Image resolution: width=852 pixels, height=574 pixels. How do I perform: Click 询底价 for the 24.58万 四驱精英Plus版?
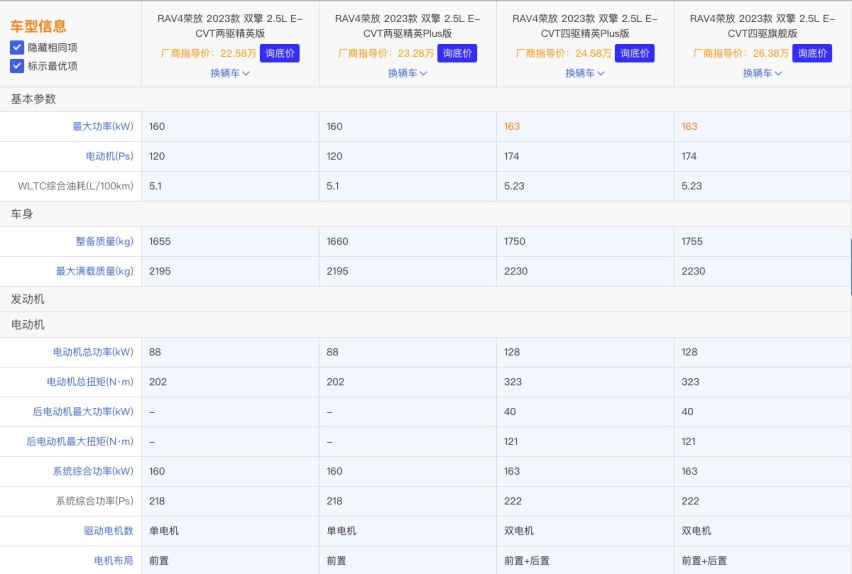(635, 53)
